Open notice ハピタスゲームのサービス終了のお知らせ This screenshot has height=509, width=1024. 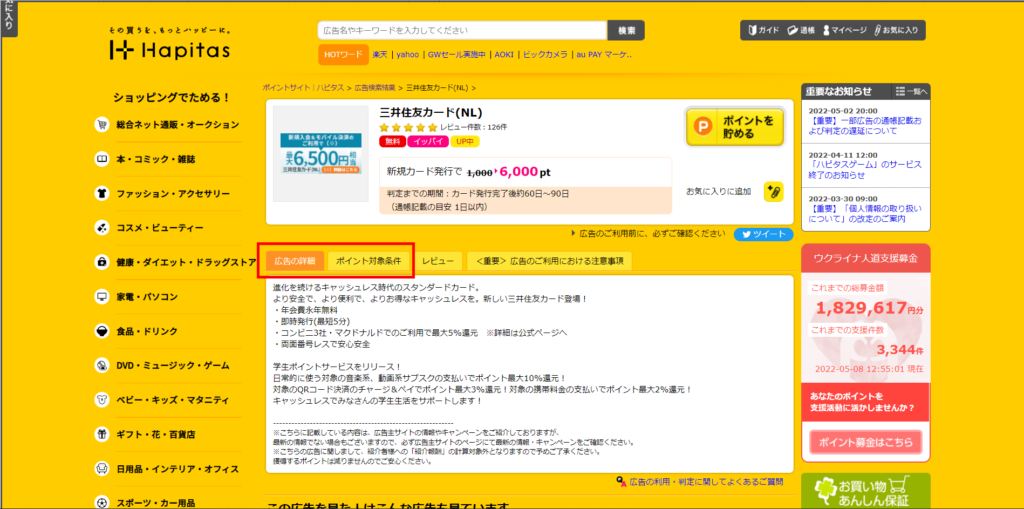(865, 170)
